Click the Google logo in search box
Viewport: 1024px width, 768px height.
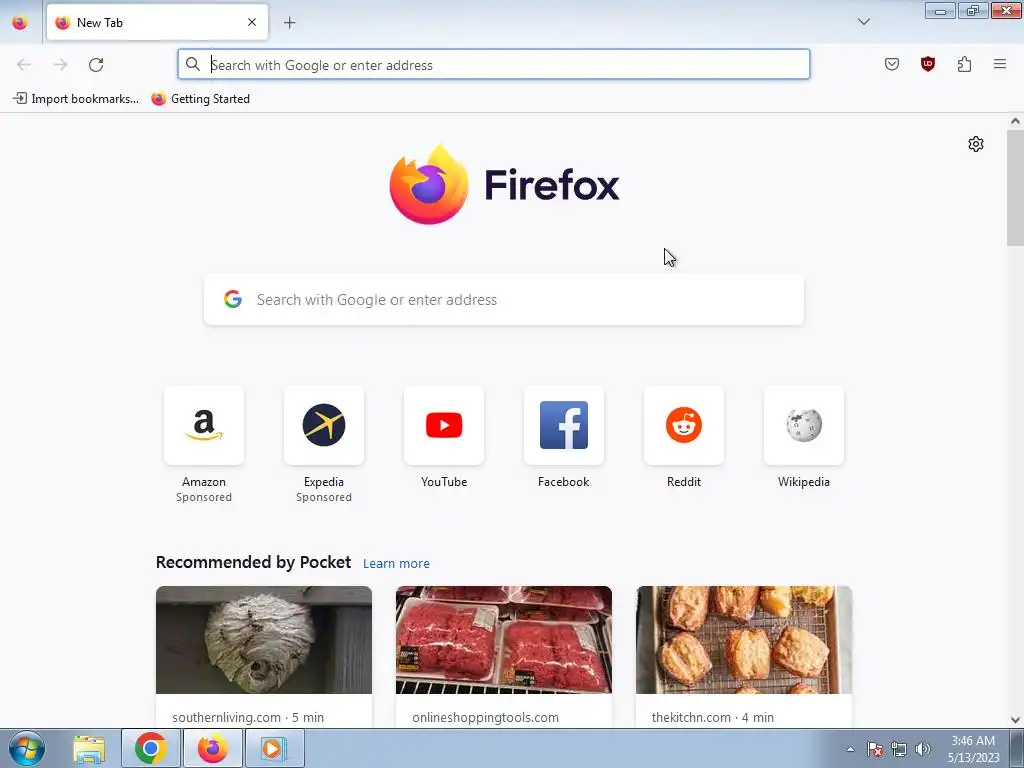pos(233,299)
